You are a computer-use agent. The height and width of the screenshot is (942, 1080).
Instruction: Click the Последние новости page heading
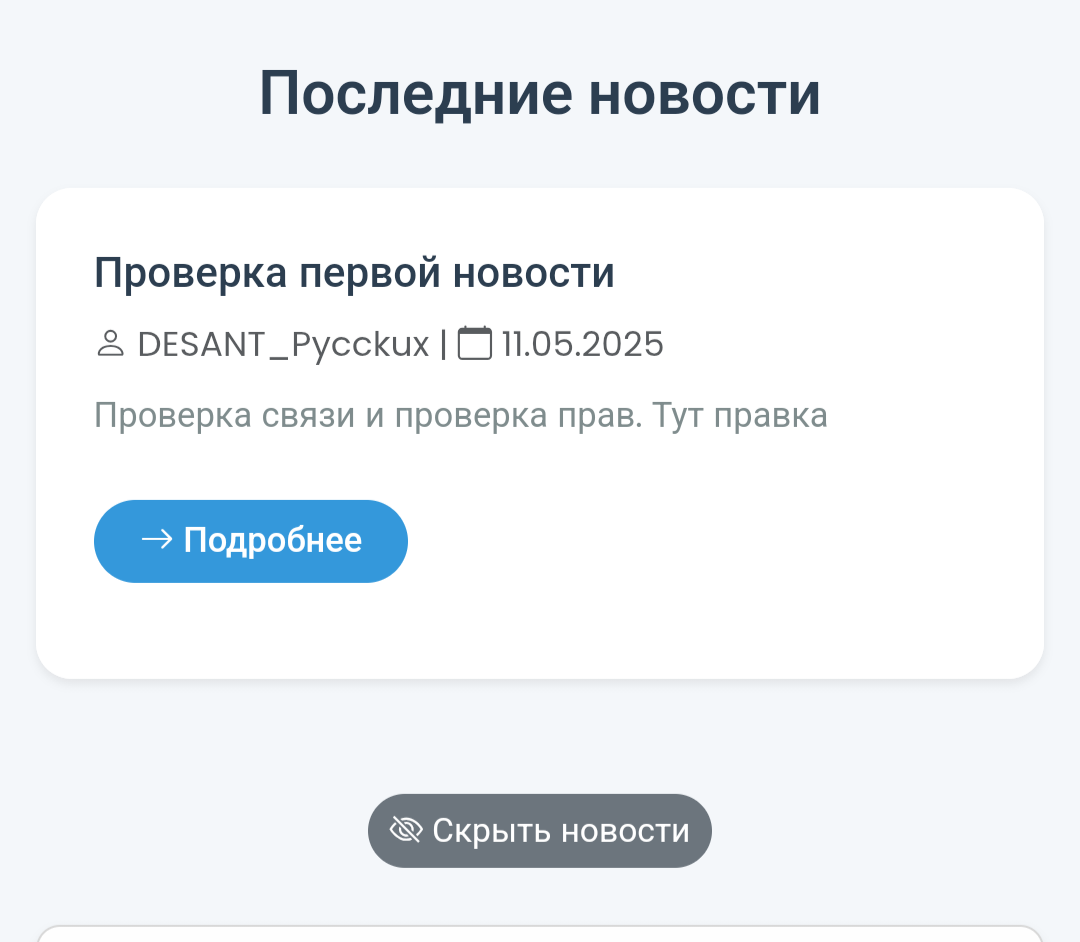pos(540,94)
